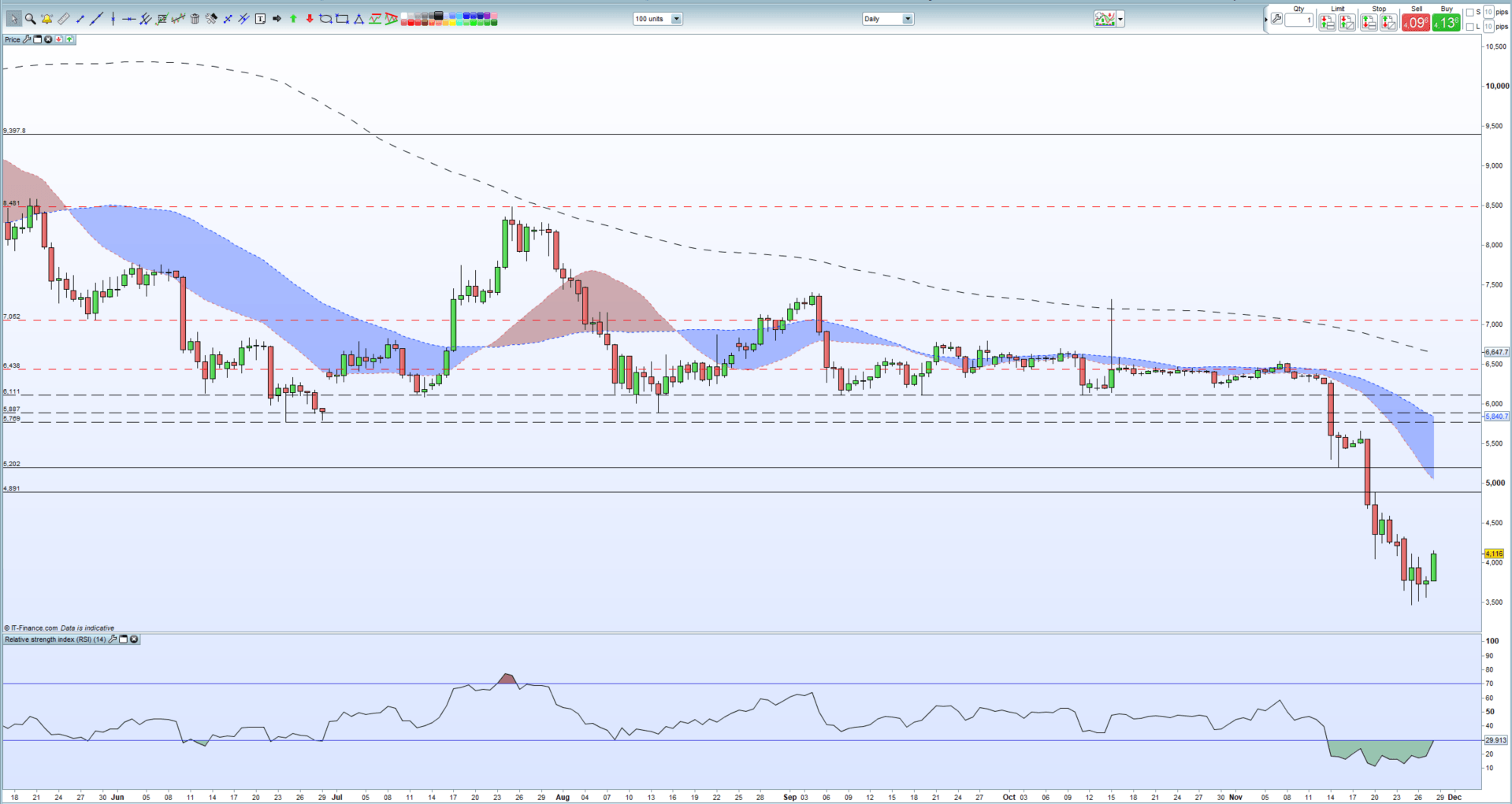Click the trash bin delete objects icon

(195, 19)
